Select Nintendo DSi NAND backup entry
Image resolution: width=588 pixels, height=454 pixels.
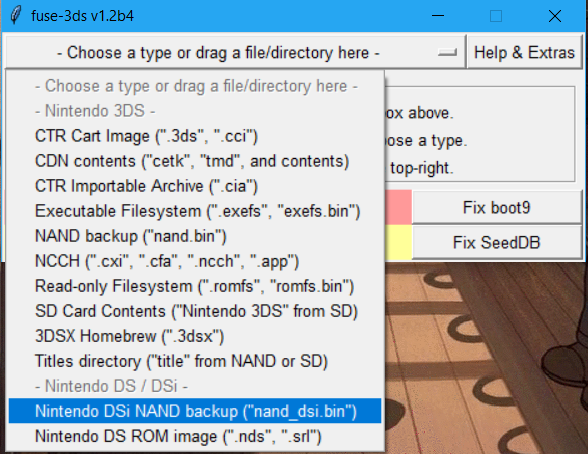point(195,411)
